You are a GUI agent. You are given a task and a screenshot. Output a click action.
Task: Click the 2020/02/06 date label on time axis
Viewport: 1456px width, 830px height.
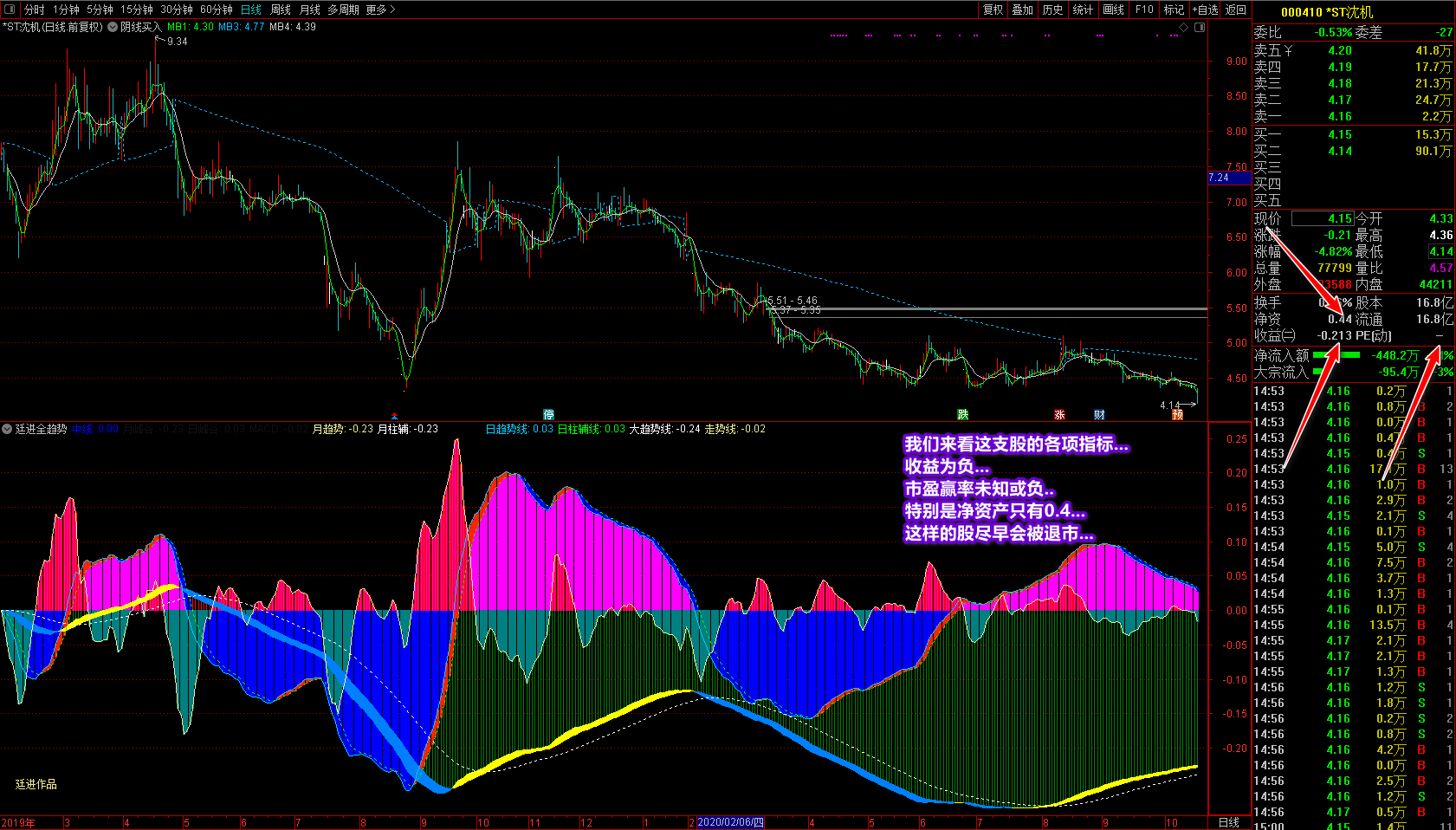[731, 822]
